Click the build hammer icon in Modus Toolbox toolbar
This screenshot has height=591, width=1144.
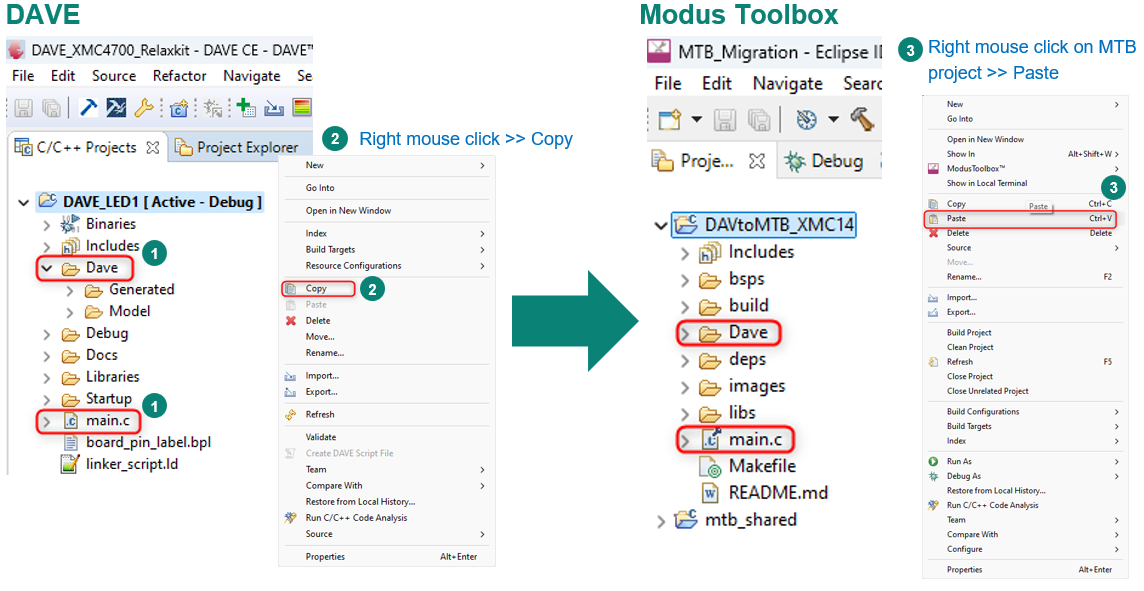[x=862, y=118]
